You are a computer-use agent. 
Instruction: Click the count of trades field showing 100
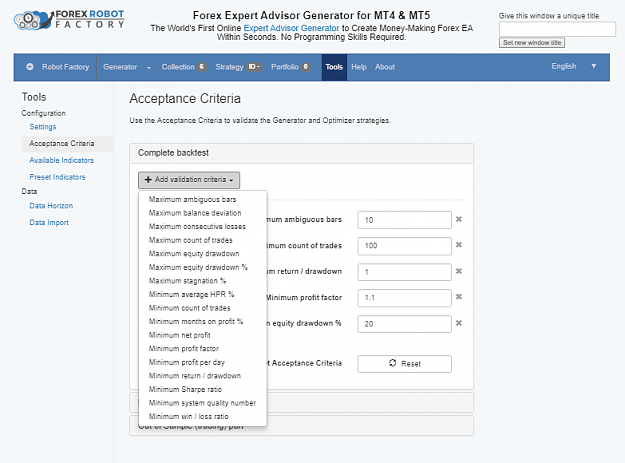(405, 246)
